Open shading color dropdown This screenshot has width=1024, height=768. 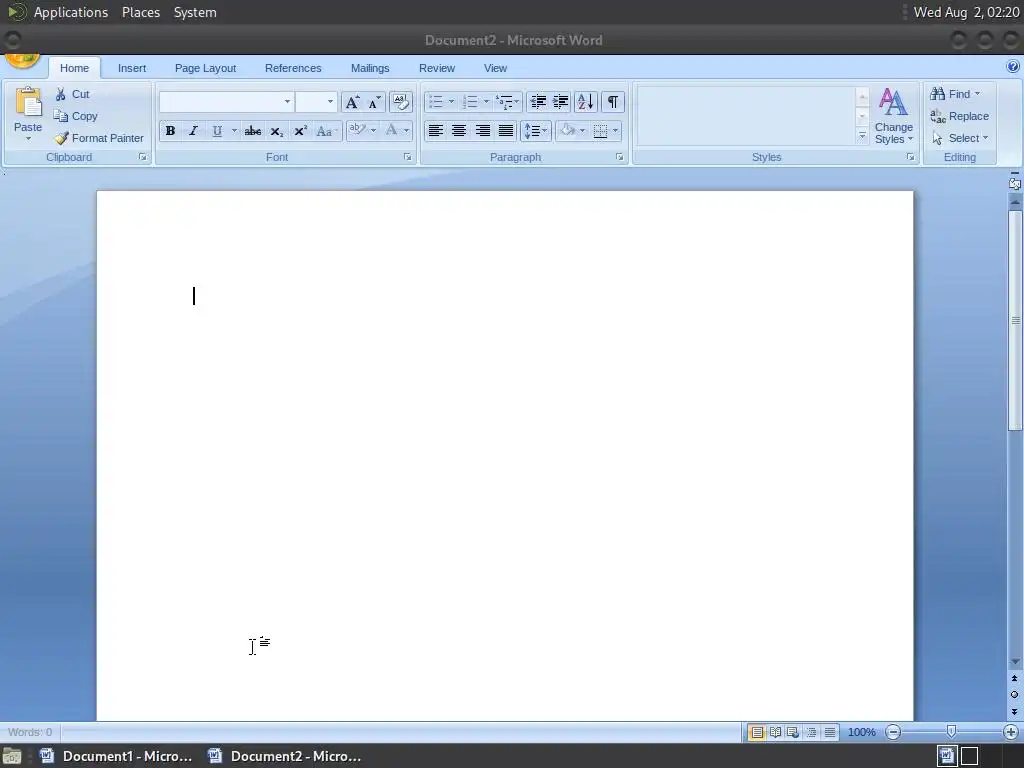[x=583, y=131]
